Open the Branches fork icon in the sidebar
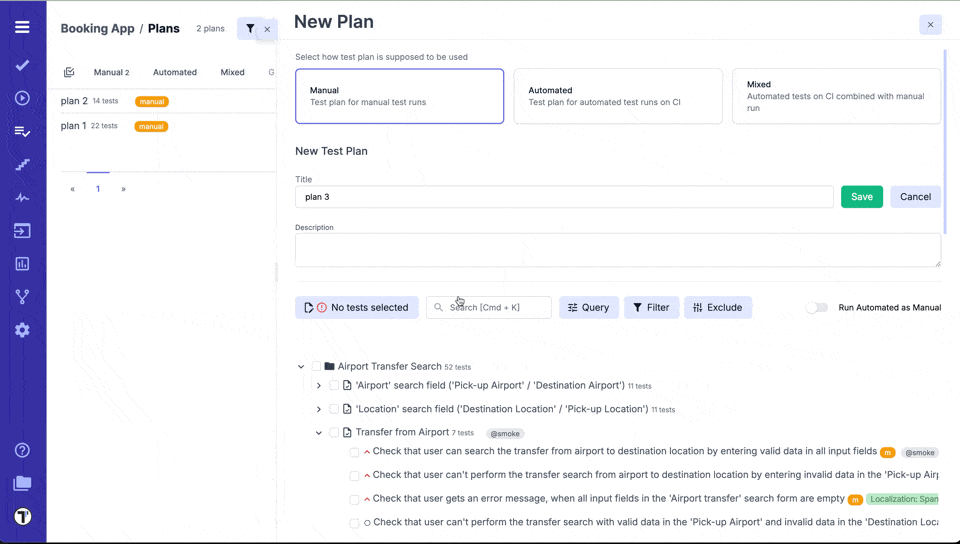960x544 pixels. pos(22,297)
